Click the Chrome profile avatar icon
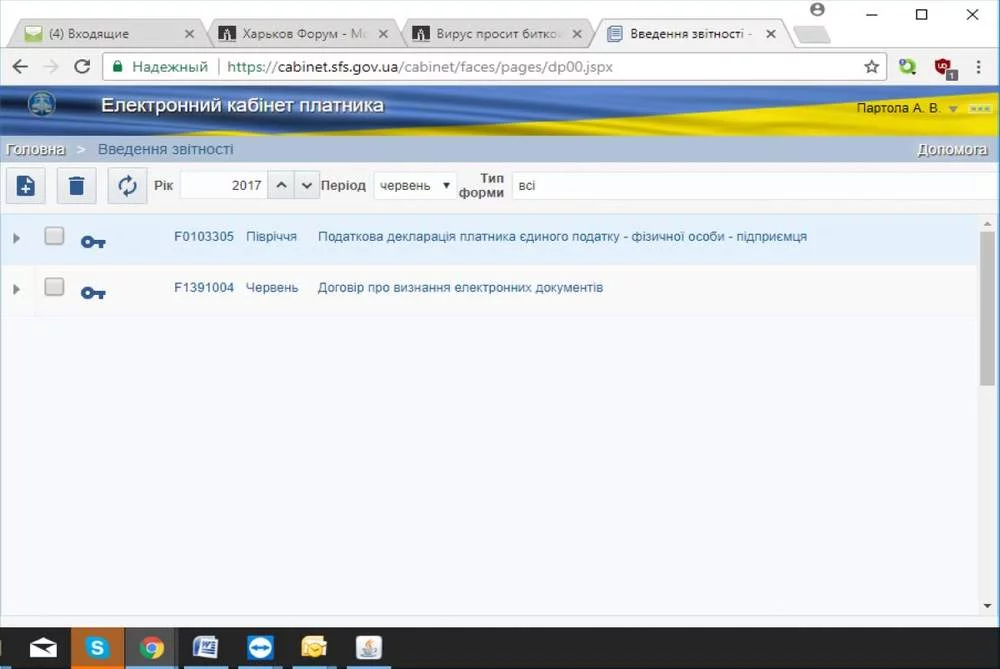The width and height of the screenshot is (1000, 669). [817, 10]
